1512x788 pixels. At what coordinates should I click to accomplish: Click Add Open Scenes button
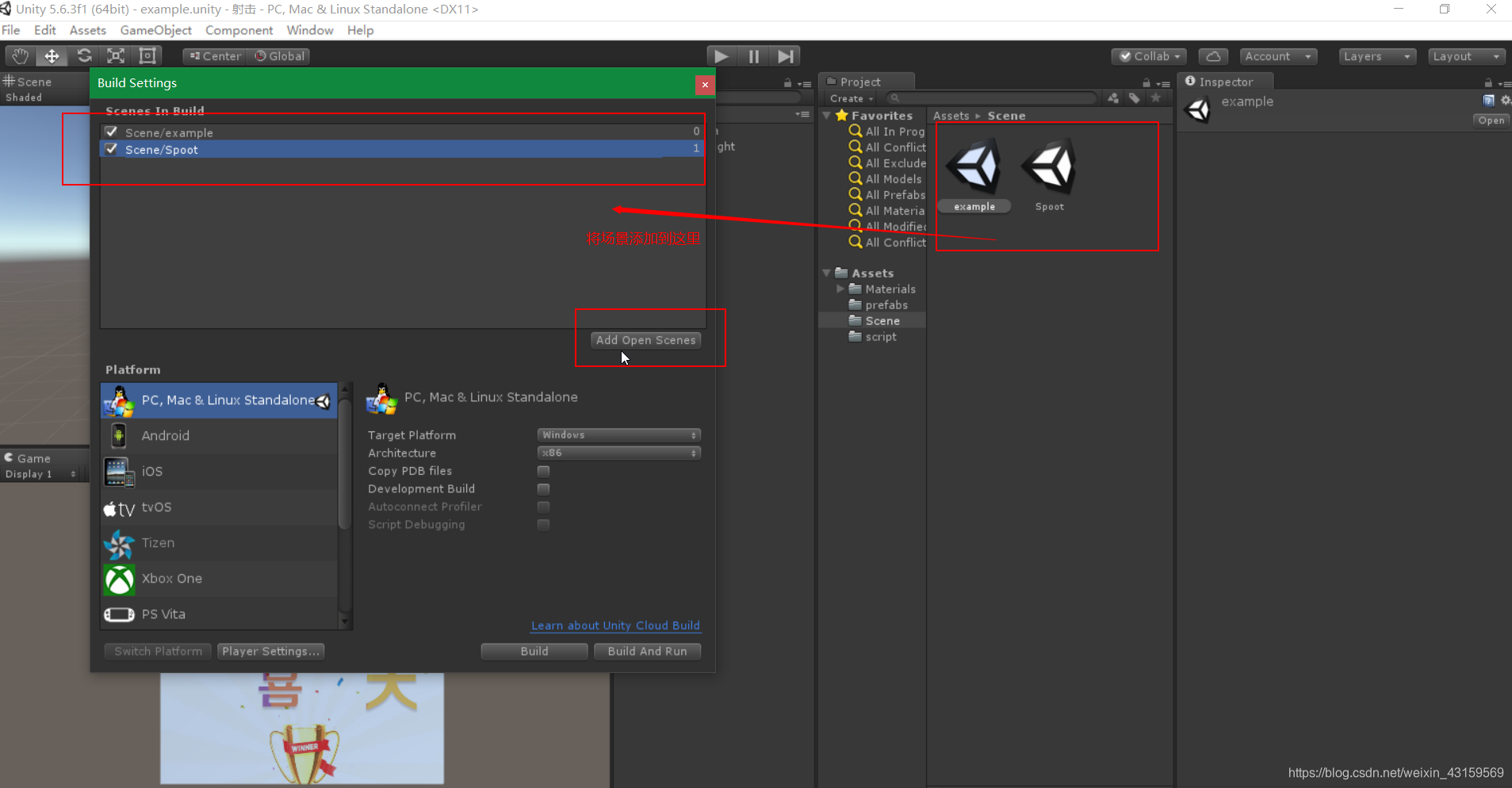tap(645, 340)
